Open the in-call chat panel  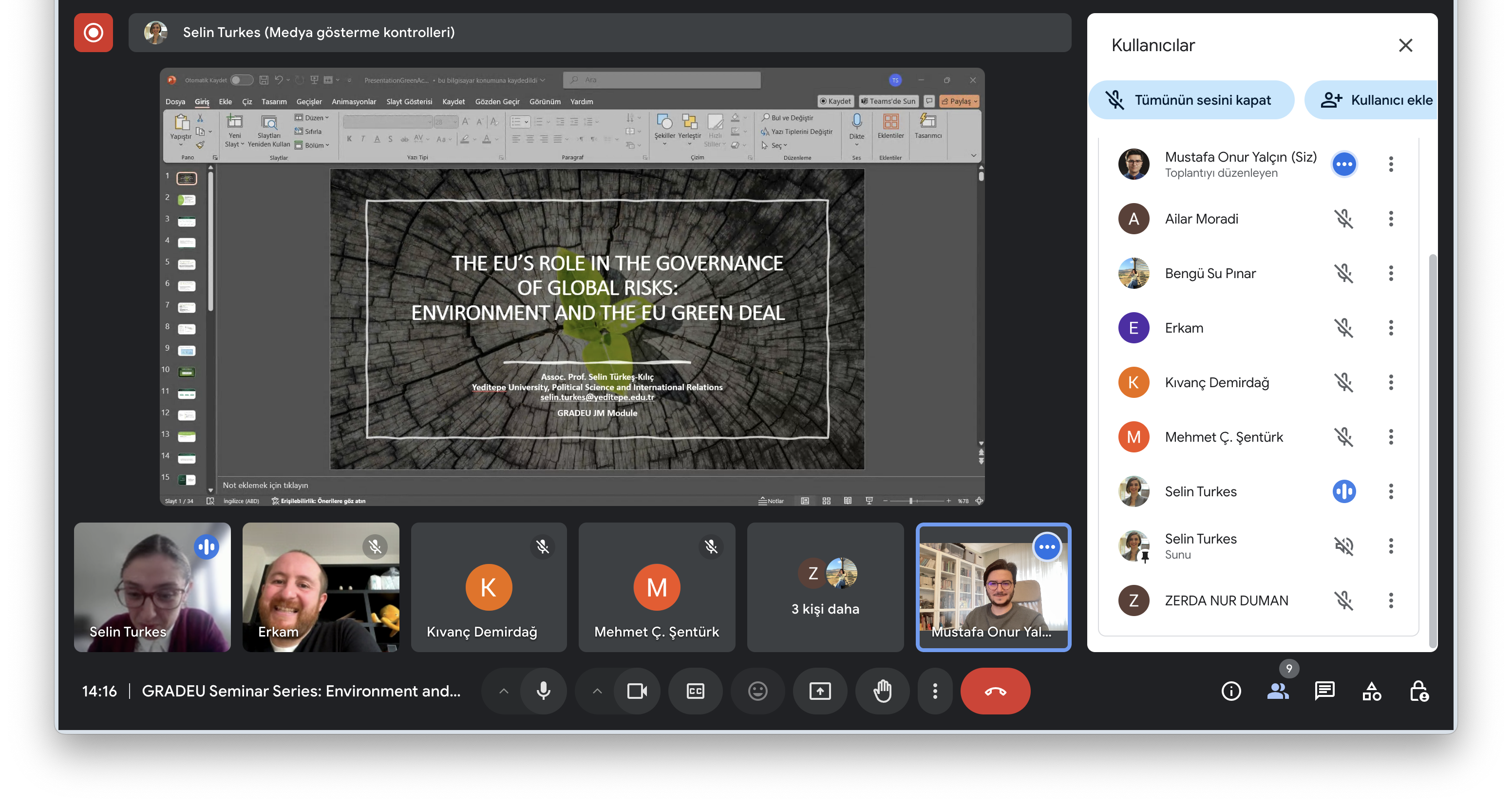click(1325, 691)
